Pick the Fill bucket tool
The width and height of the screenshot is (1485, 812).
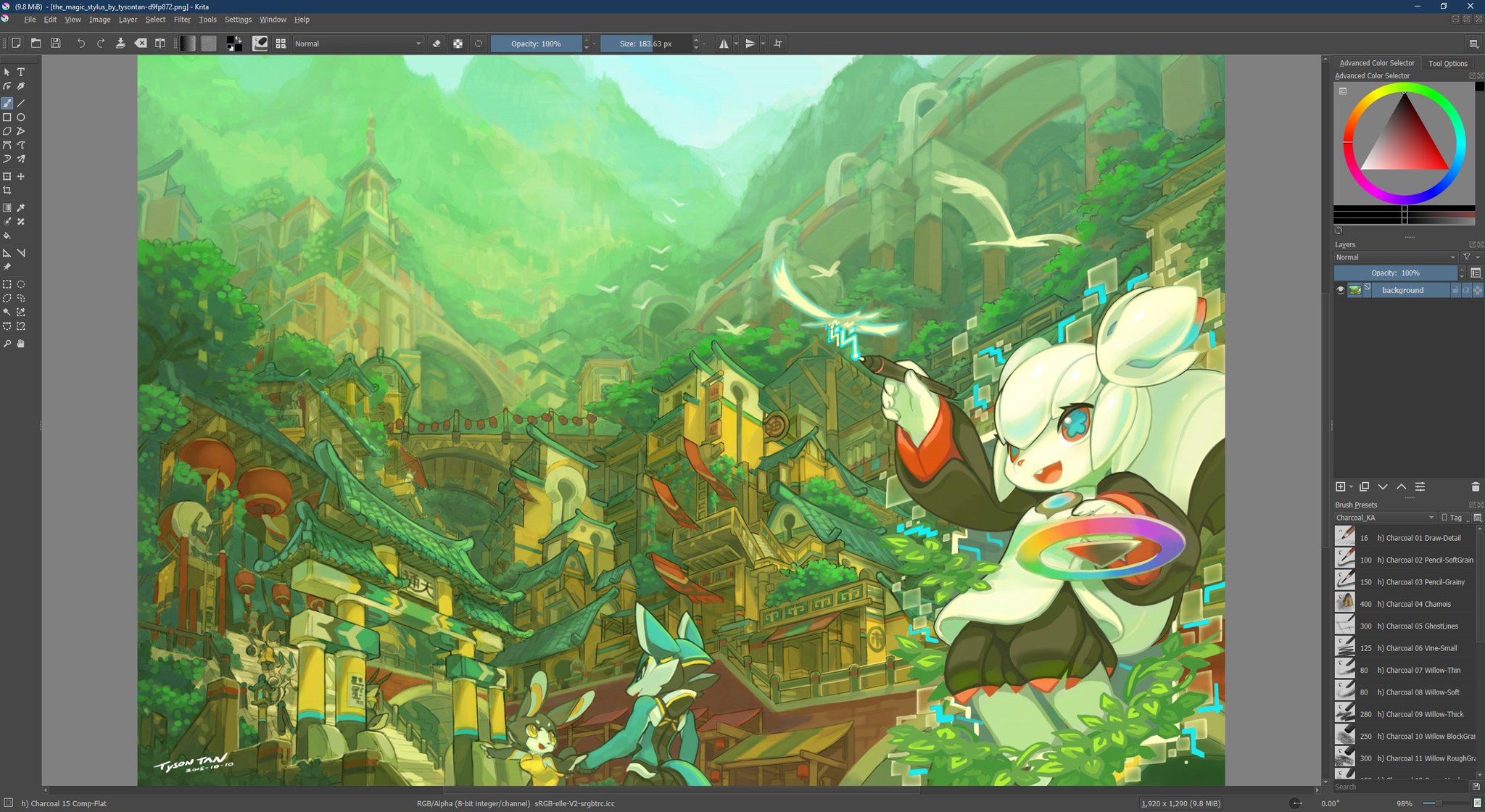pos(7,236)
